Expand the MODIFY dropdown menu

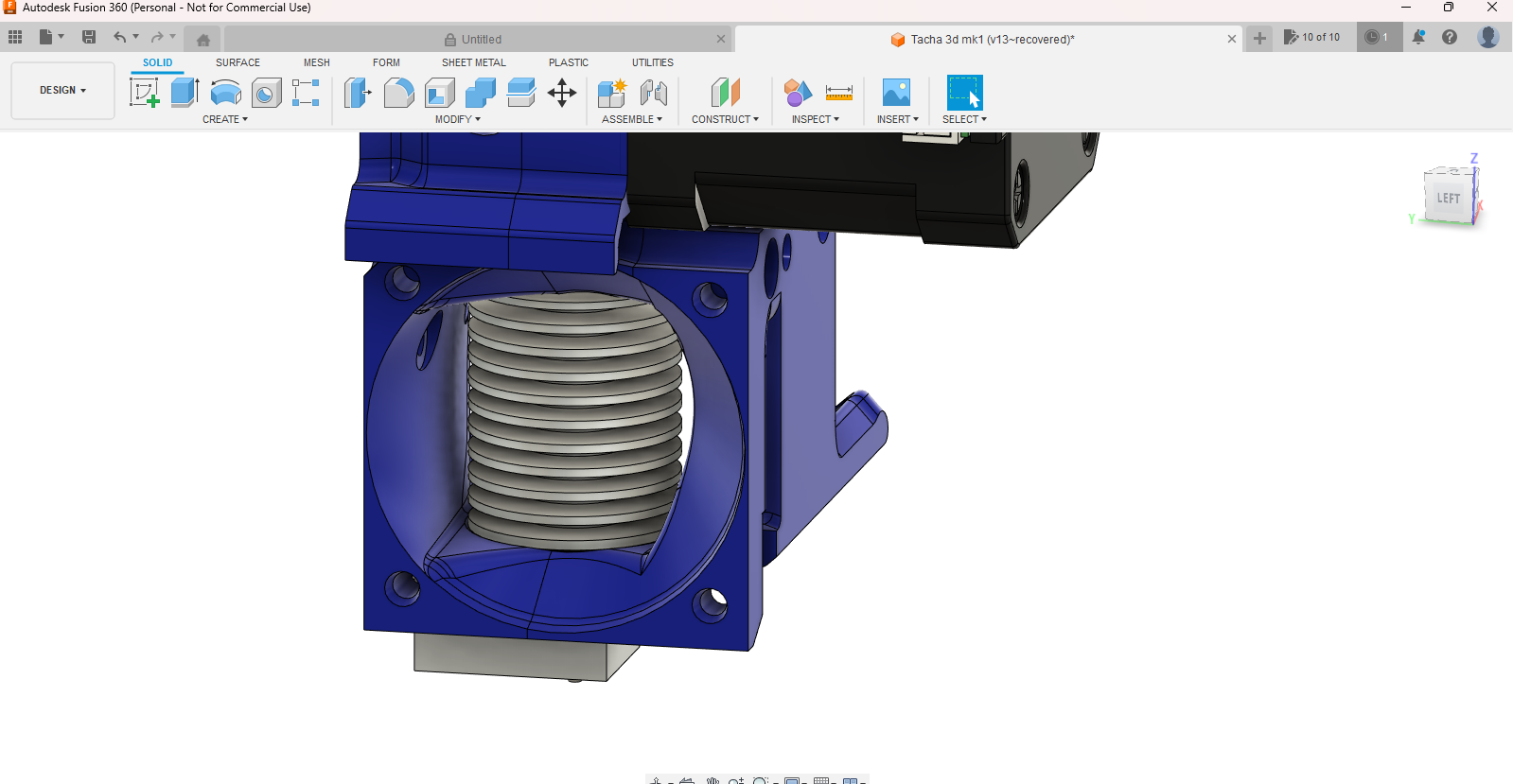[x=458, y=119]
